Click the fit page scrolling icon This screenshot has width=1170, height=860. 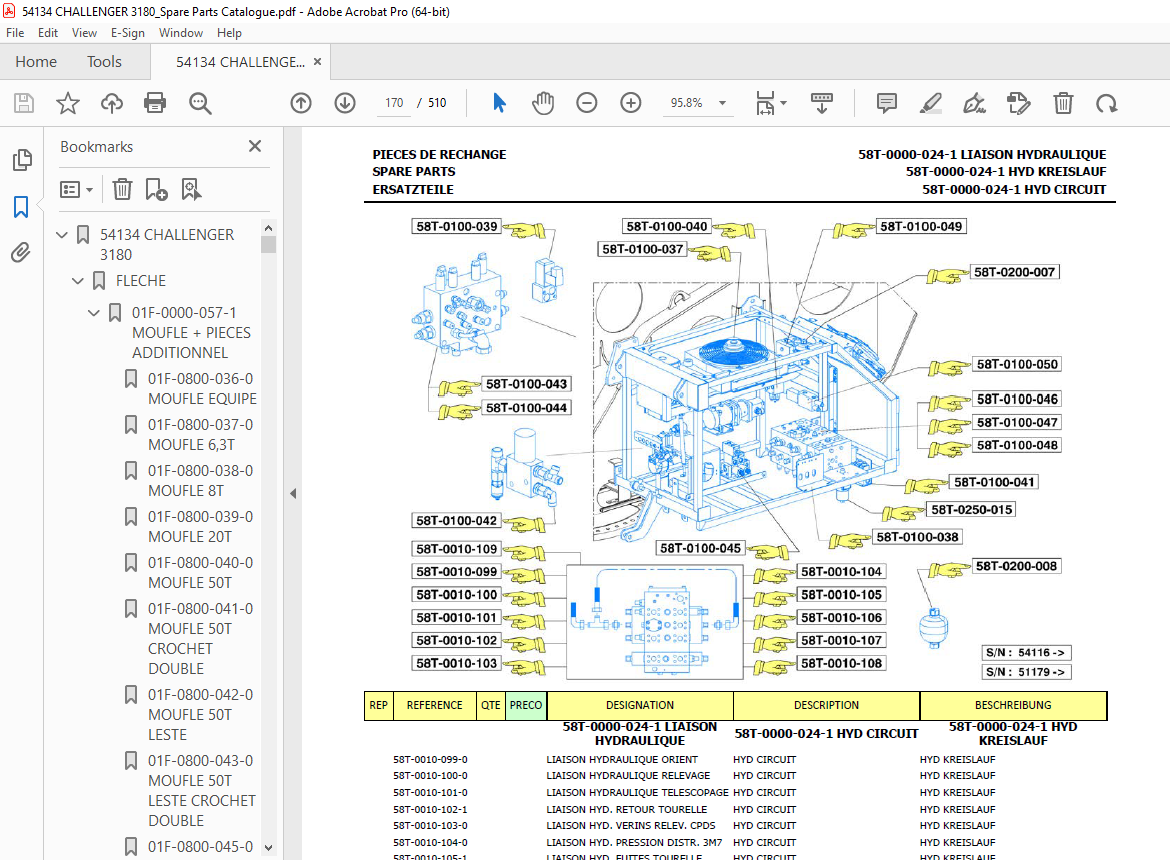tap(765, 103)
